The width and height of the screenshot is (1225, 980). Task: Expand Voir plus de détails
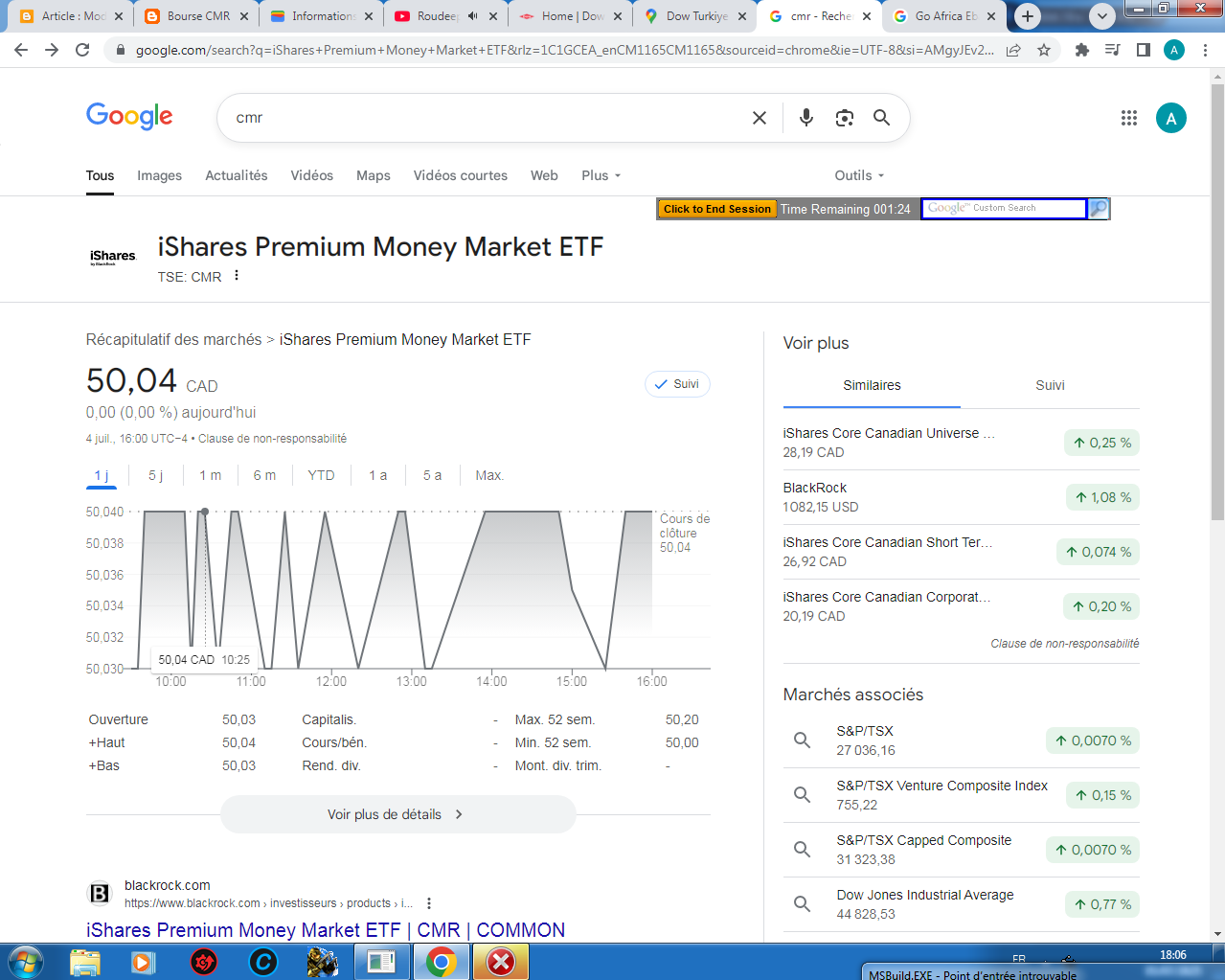click(397, 814)
